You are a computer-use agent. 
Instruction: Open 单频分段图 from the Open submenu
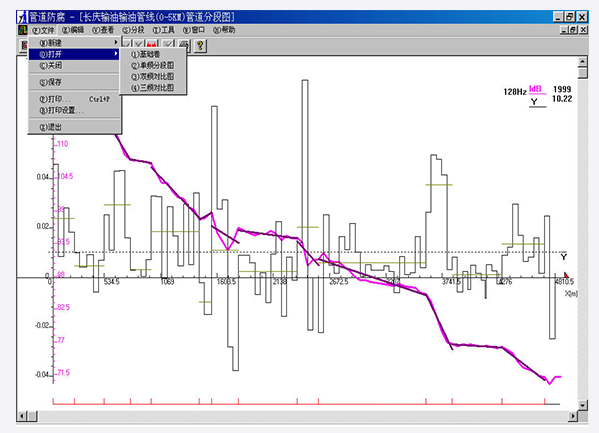tap(153, 65)
